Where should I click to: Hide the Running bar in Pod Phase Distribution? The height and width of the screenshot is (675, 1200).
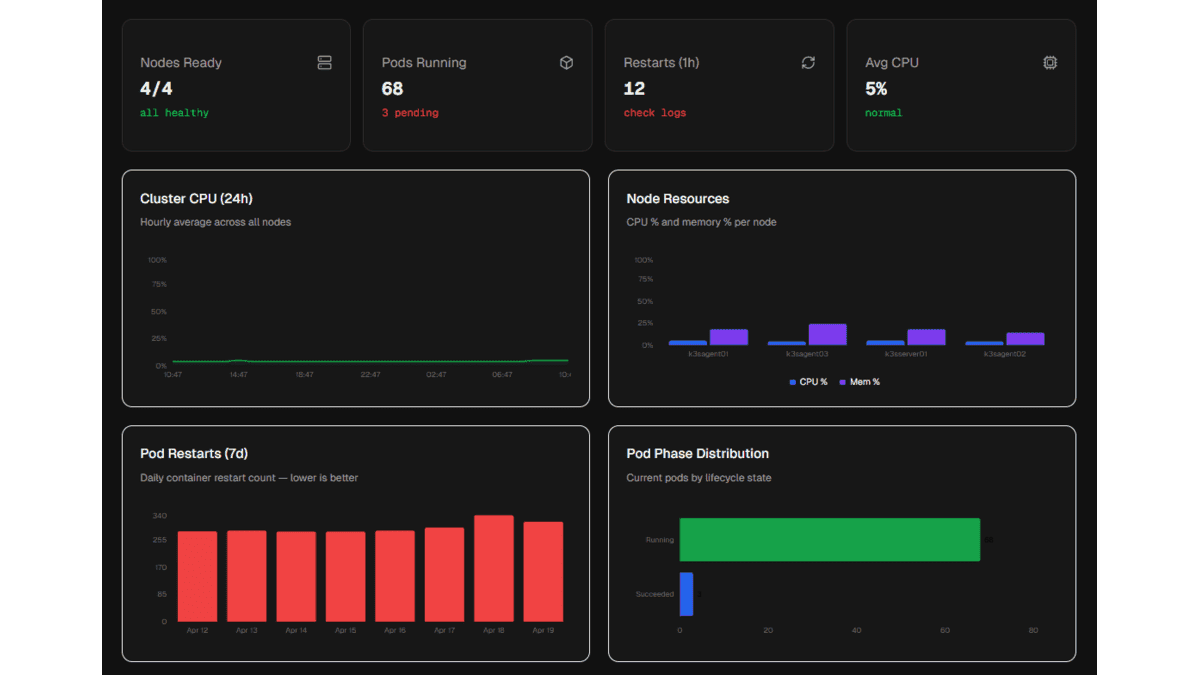(830, 539)
